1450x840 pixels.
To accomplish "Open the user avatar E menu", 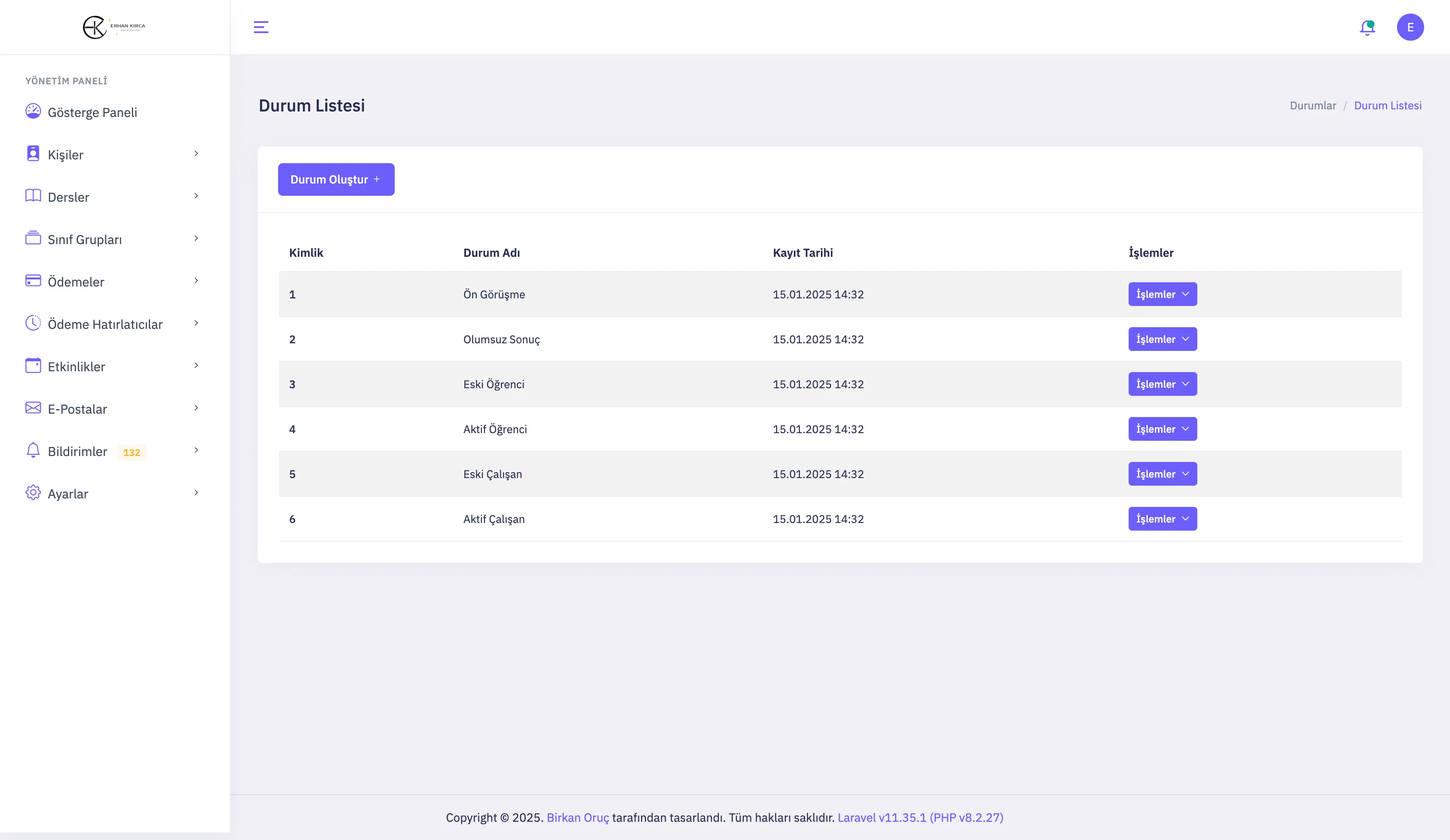I will point(1410,27).
